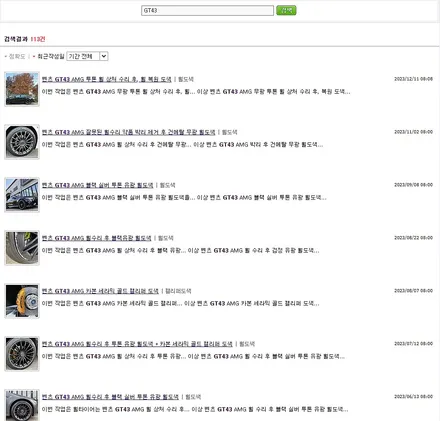Select the 휠도색 category beside first result
The height and width of the screenshot is (421, 440).
186,79
